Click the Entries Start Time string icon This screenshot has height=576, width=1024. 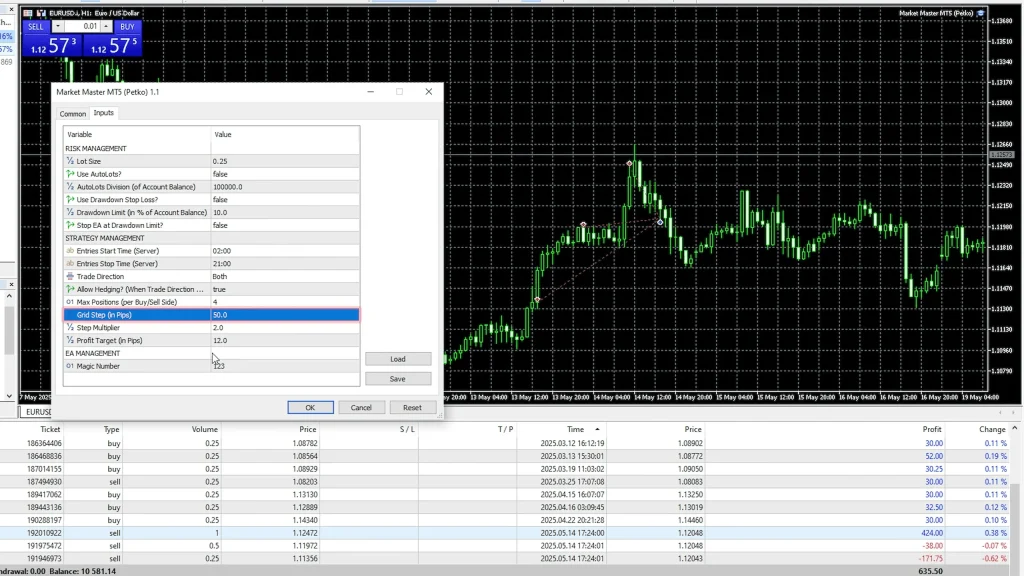pyautogui.click(x=70, y=251)
